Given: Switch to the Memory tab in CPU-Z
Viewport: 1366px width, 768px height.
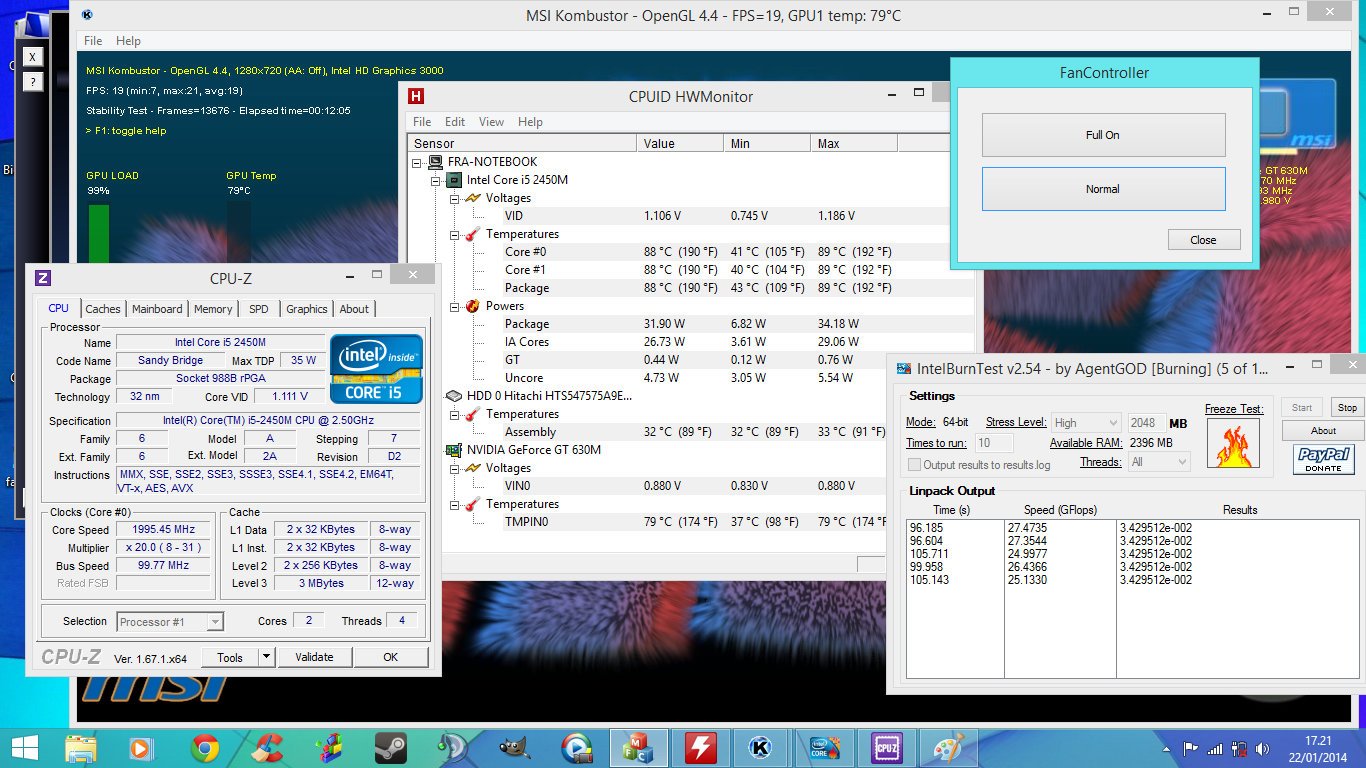Looking at the screenshot, I should click(213, 309).
